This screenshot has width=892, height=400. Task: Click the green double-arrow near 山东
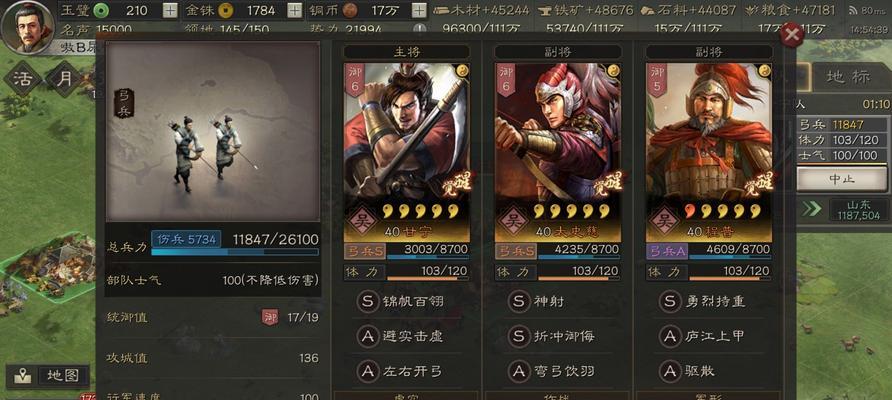click(811, 209)
